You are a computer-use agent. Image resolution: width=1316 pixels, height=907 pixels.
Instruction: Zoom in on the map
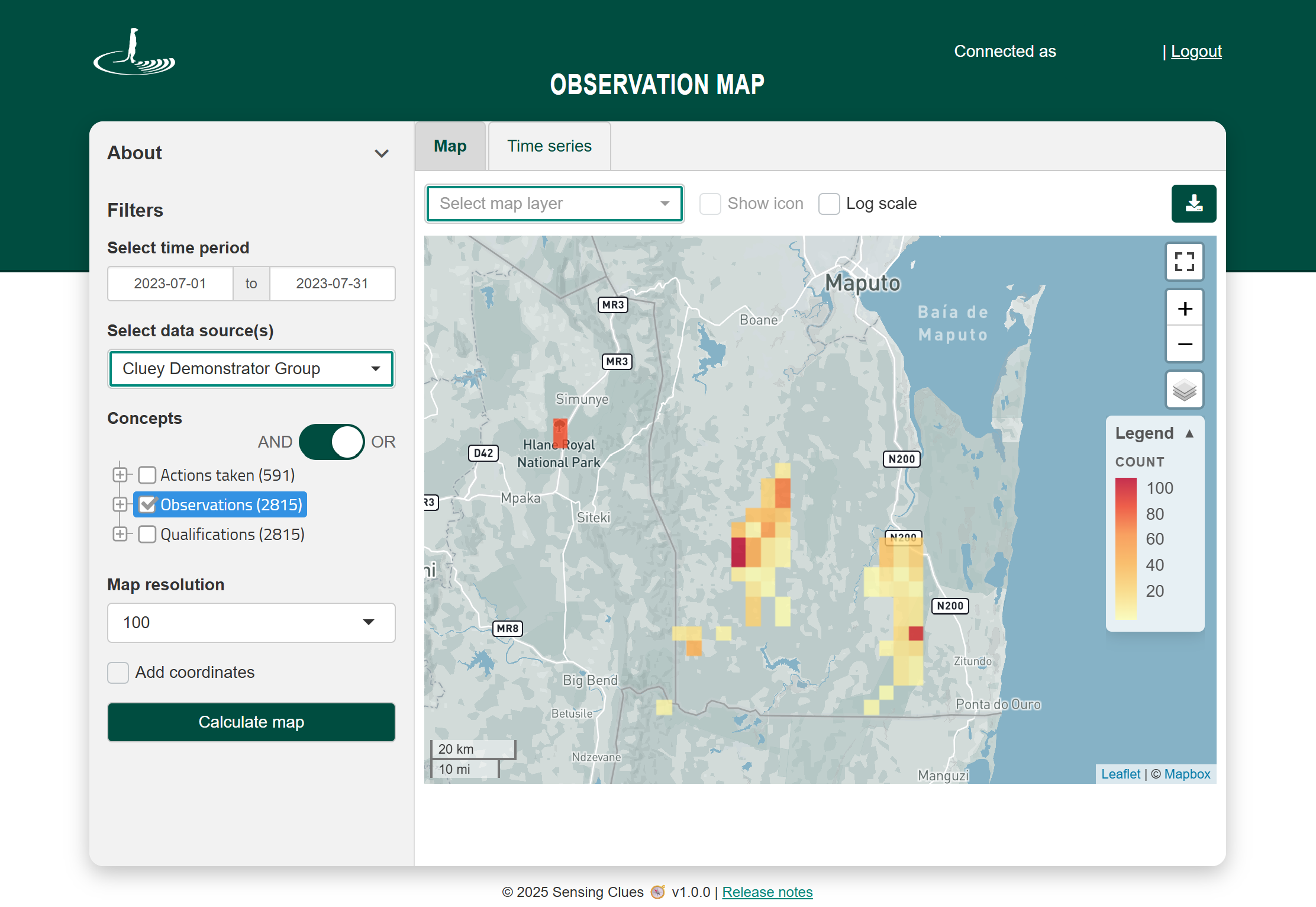(x=1184, y=308)
